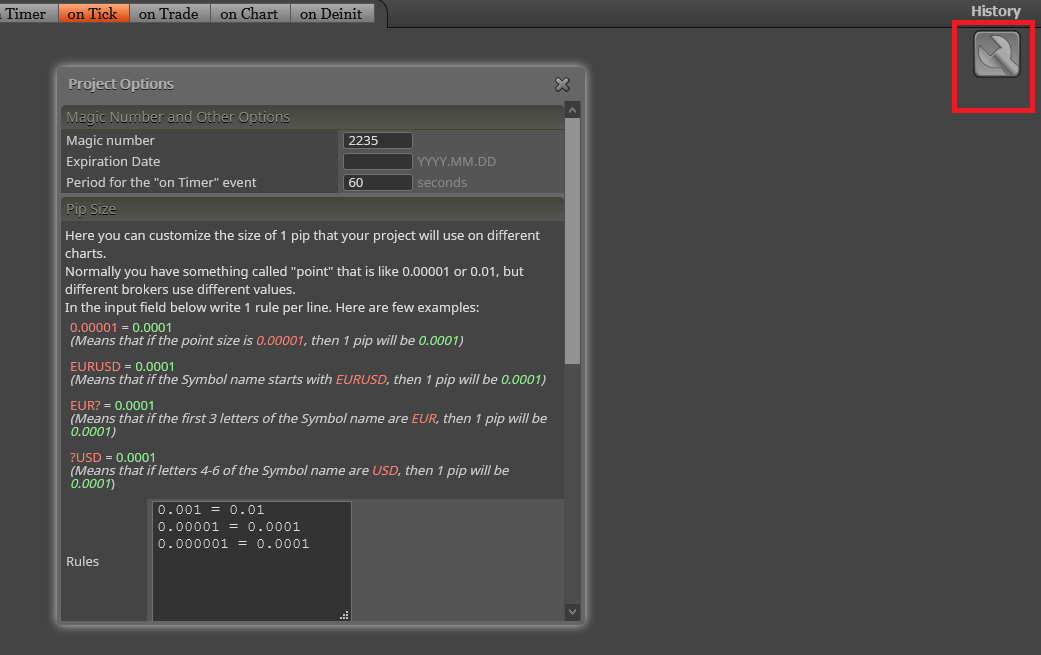Click the empty Expiration Date field
This screenshot has width=1041, height=655.
378,161
